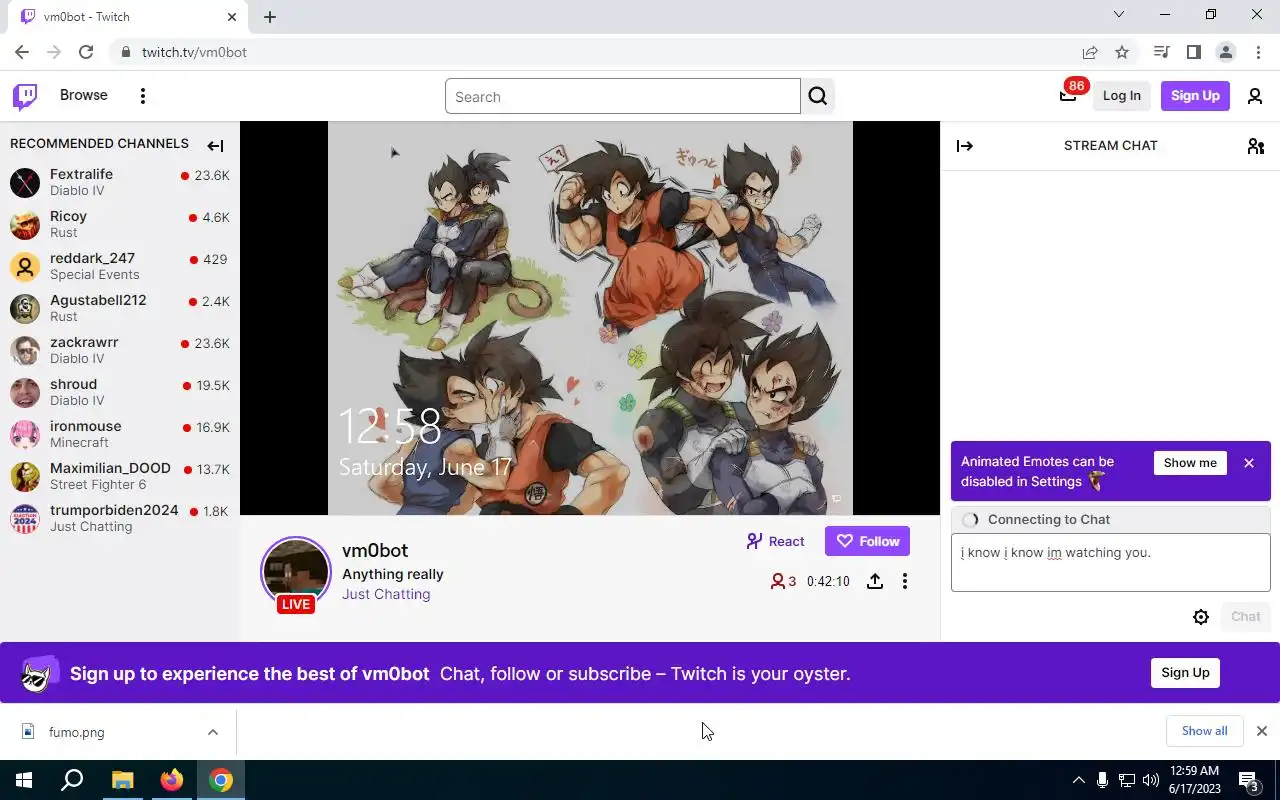1280x800 pixels.
Task: Open the Chrome three-dot menu
Action: [x=1257, y=52]
